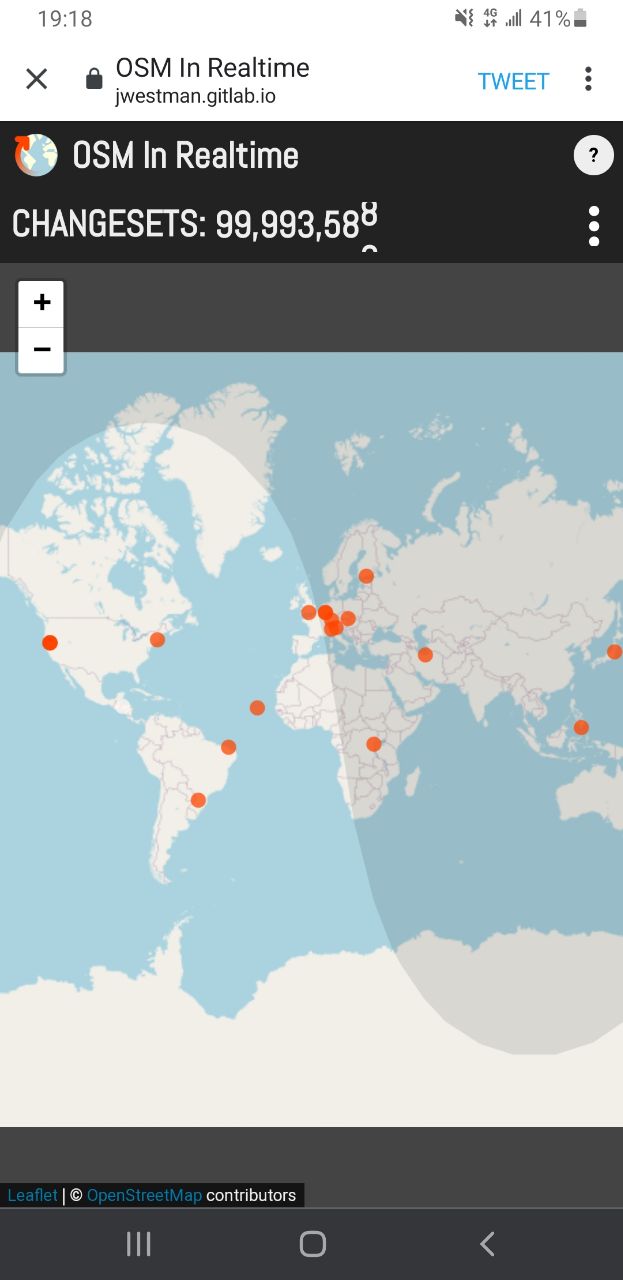Open help with the question mark button
Viewport: 623px width, 1280px height.
click(593, 155)
